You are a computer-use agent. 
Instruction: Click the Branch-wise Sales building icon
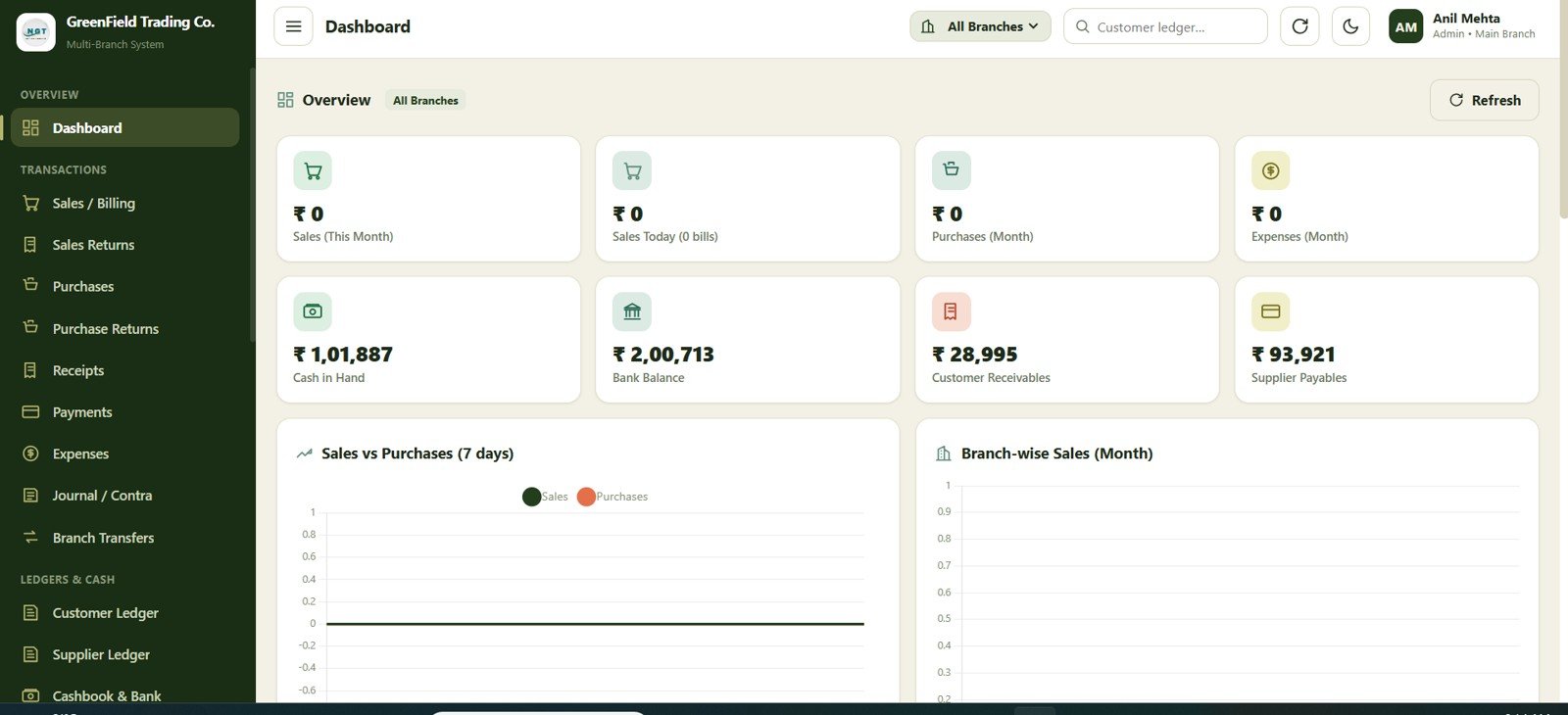pyautogui.click(x=944, y=453)
